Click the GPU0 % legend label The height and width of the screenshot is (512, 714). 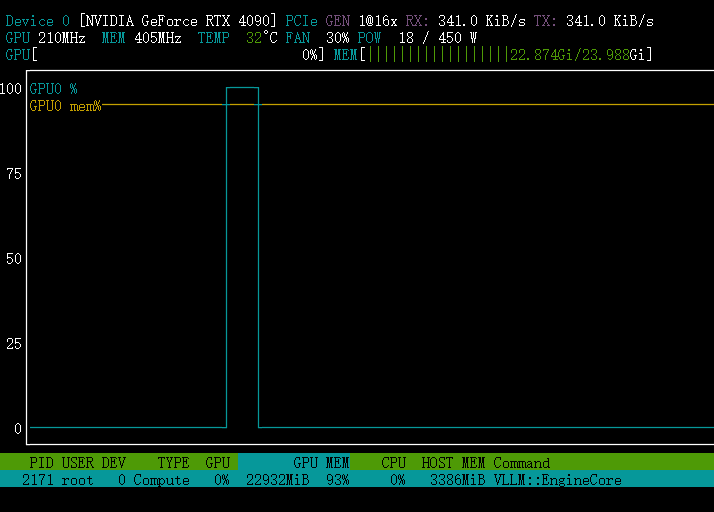[x=53, y=88]
